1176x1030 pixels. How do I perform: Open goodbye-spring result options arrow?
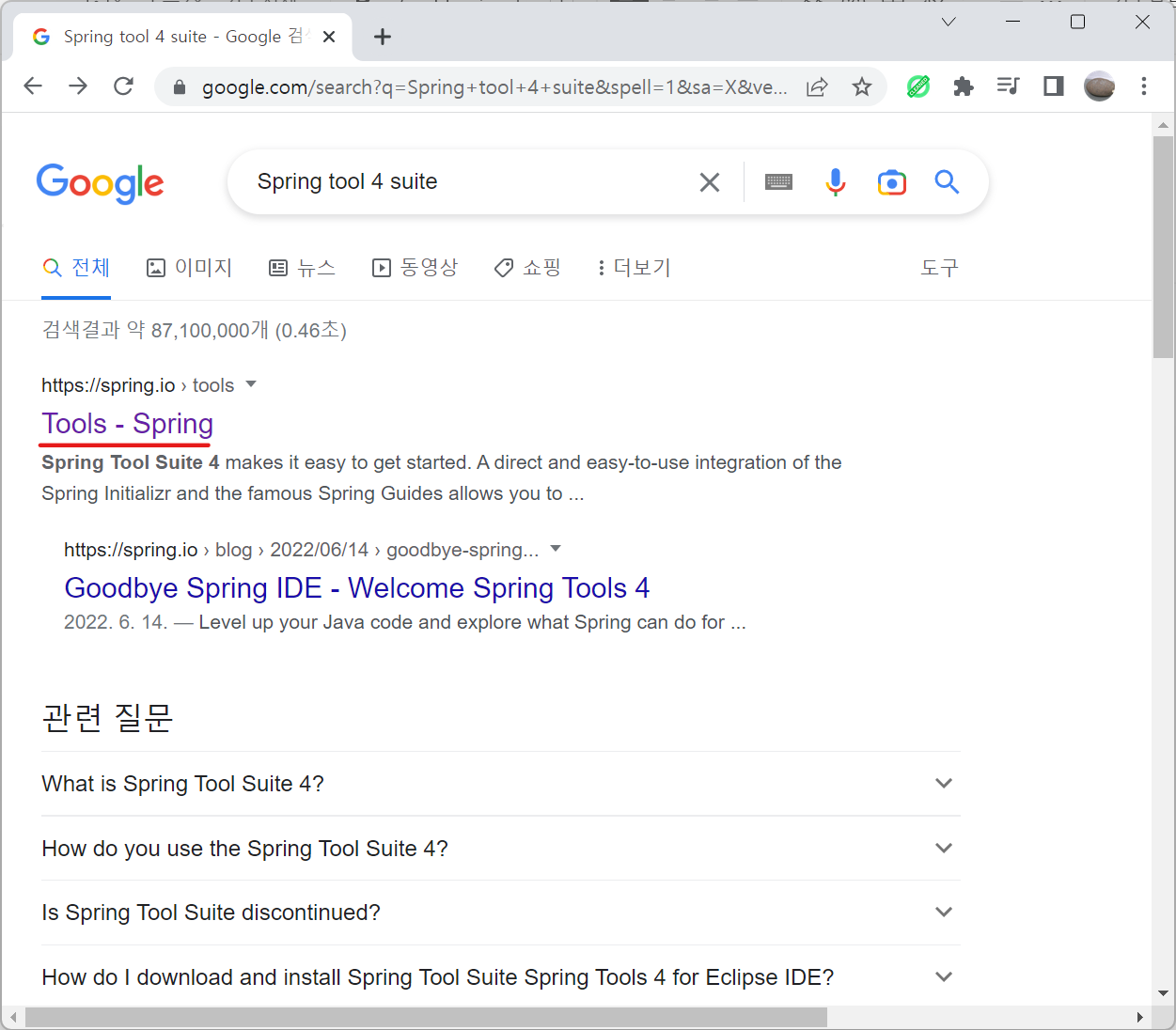tap(556, 549)
